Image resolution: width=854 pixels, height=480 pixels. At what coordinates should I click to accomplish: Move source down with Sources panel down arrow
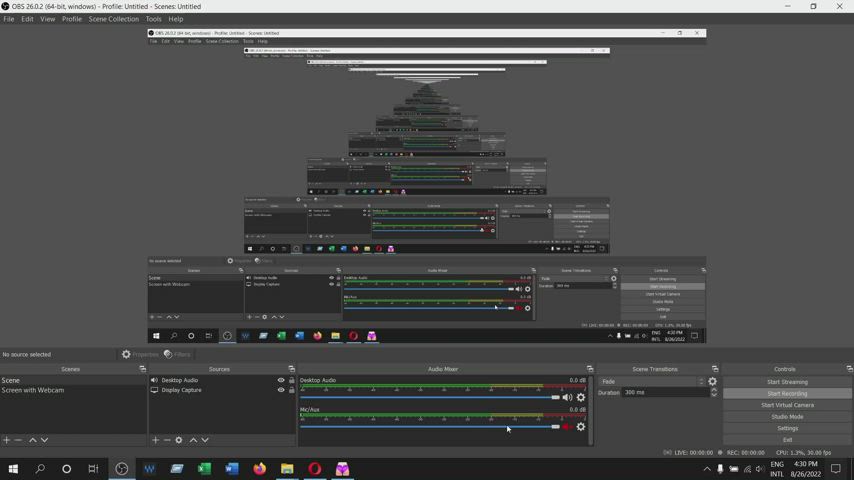pyautogui.click(x=205, y=440)
